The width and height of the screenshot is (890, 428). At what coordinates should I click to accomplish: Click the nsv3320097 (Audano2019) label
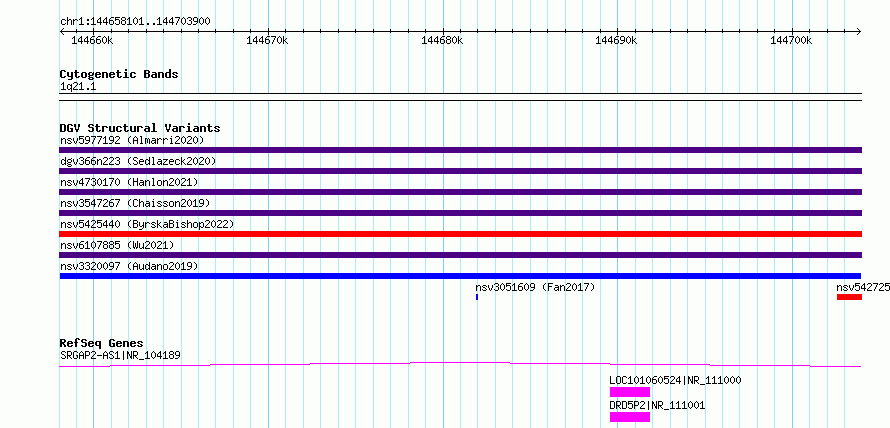coord(129,266)
